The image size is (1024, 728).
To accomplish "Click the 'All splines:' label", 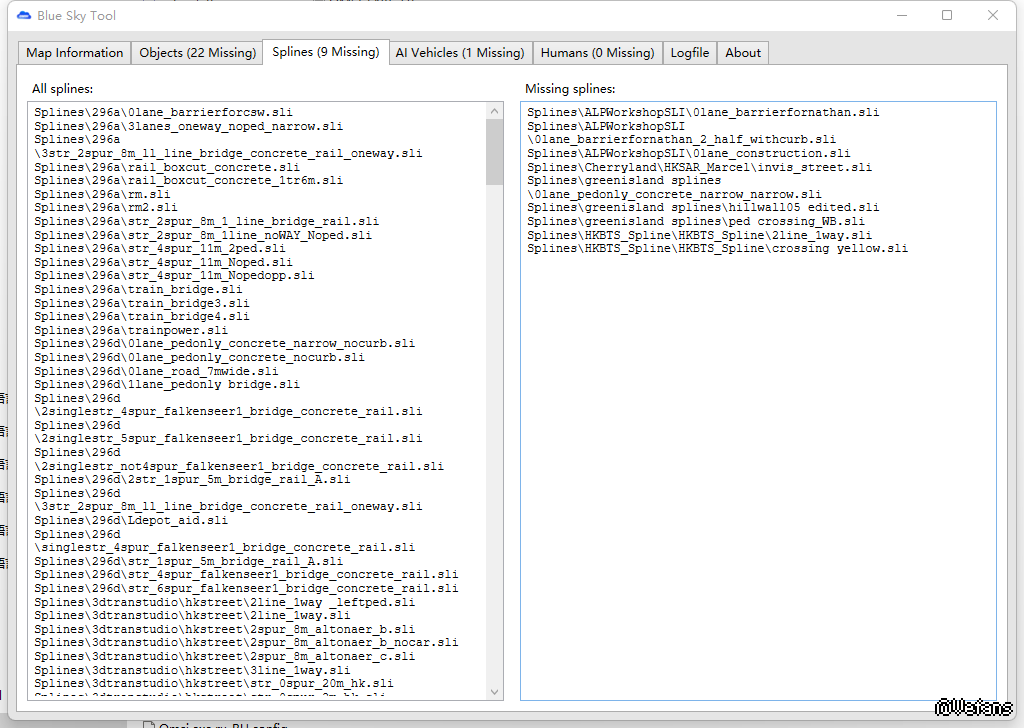I will (62, 89).
